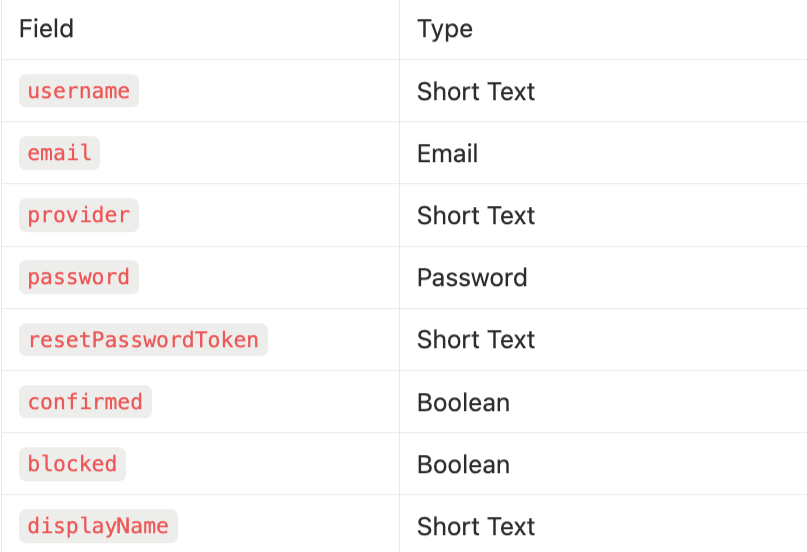Image resolution: width=807 pixels, height=552 pixels.
Task: Select the Password type cell
Action: point(472,277)
